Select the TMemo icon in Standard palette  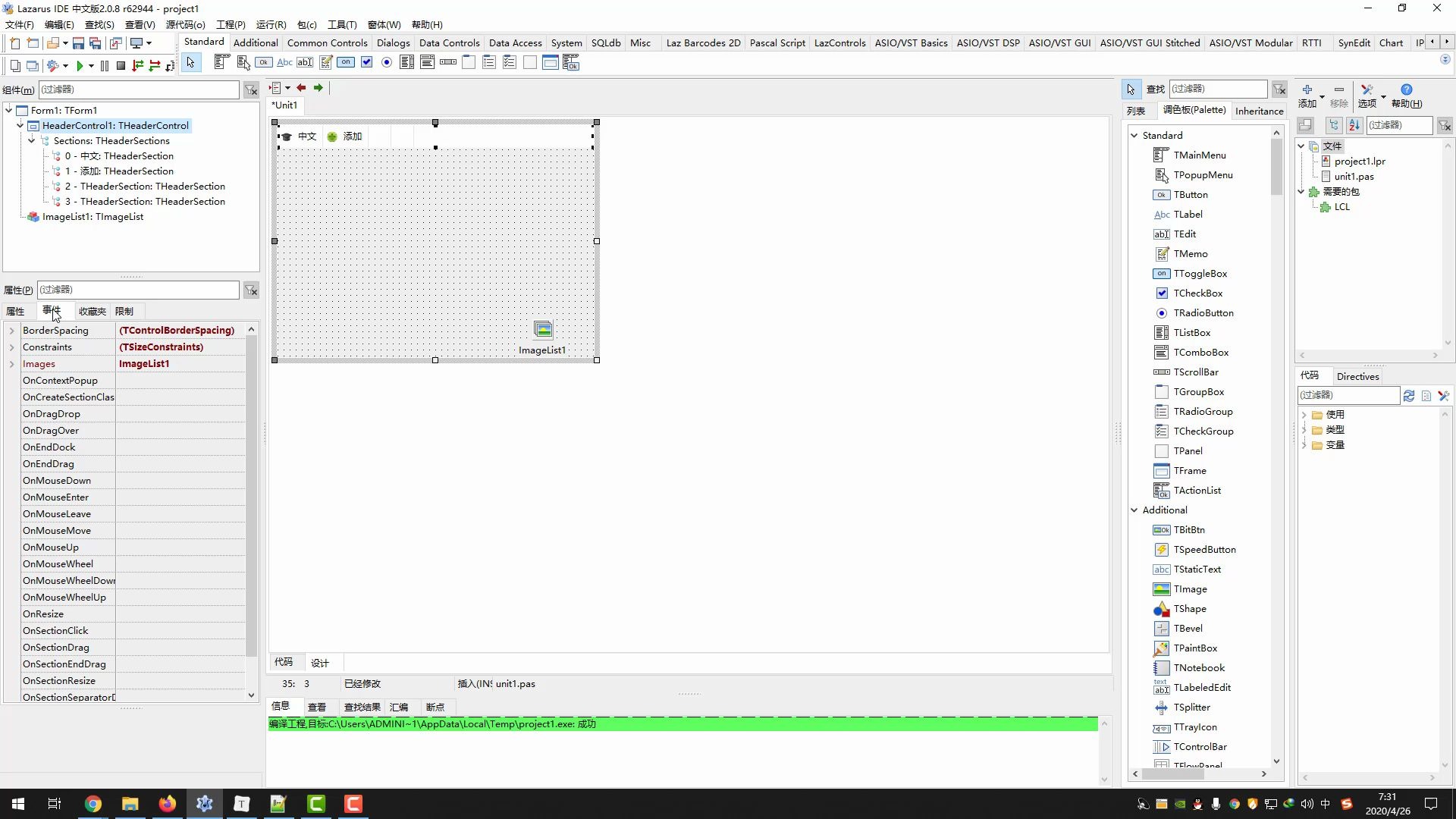[x=326, y=63]
